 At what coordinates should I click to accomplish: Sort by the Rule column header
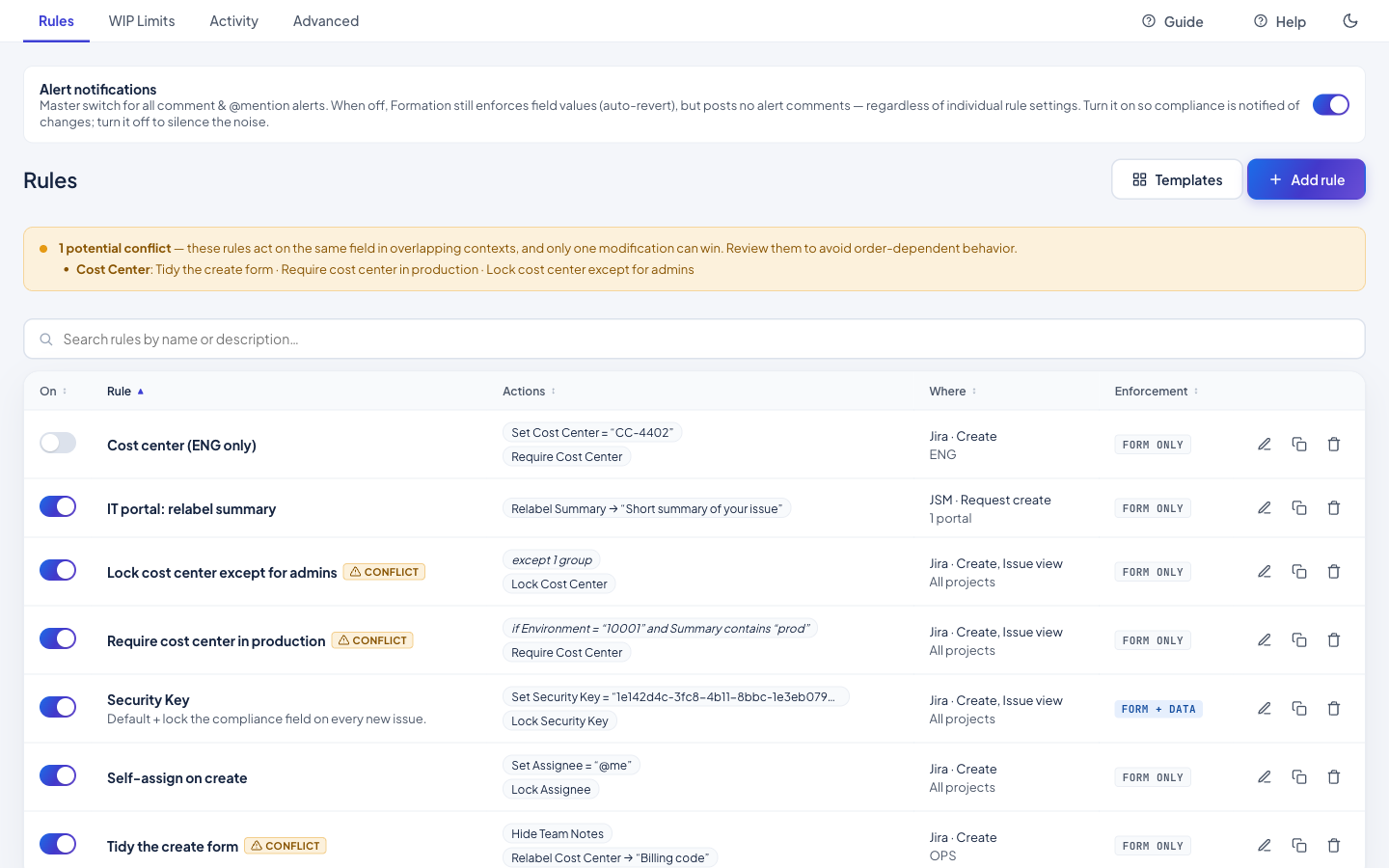tap(125, 392)
